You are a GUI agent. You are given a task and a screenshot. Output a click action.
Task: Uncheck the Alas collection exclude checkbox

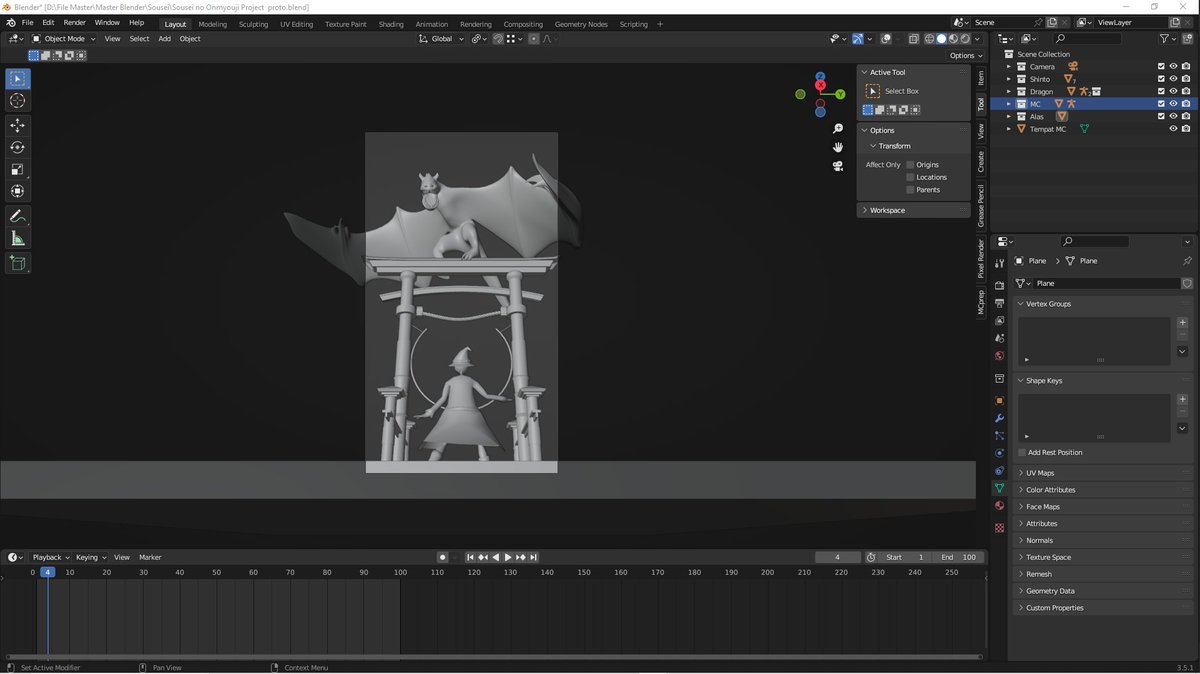pos(1161,116)
